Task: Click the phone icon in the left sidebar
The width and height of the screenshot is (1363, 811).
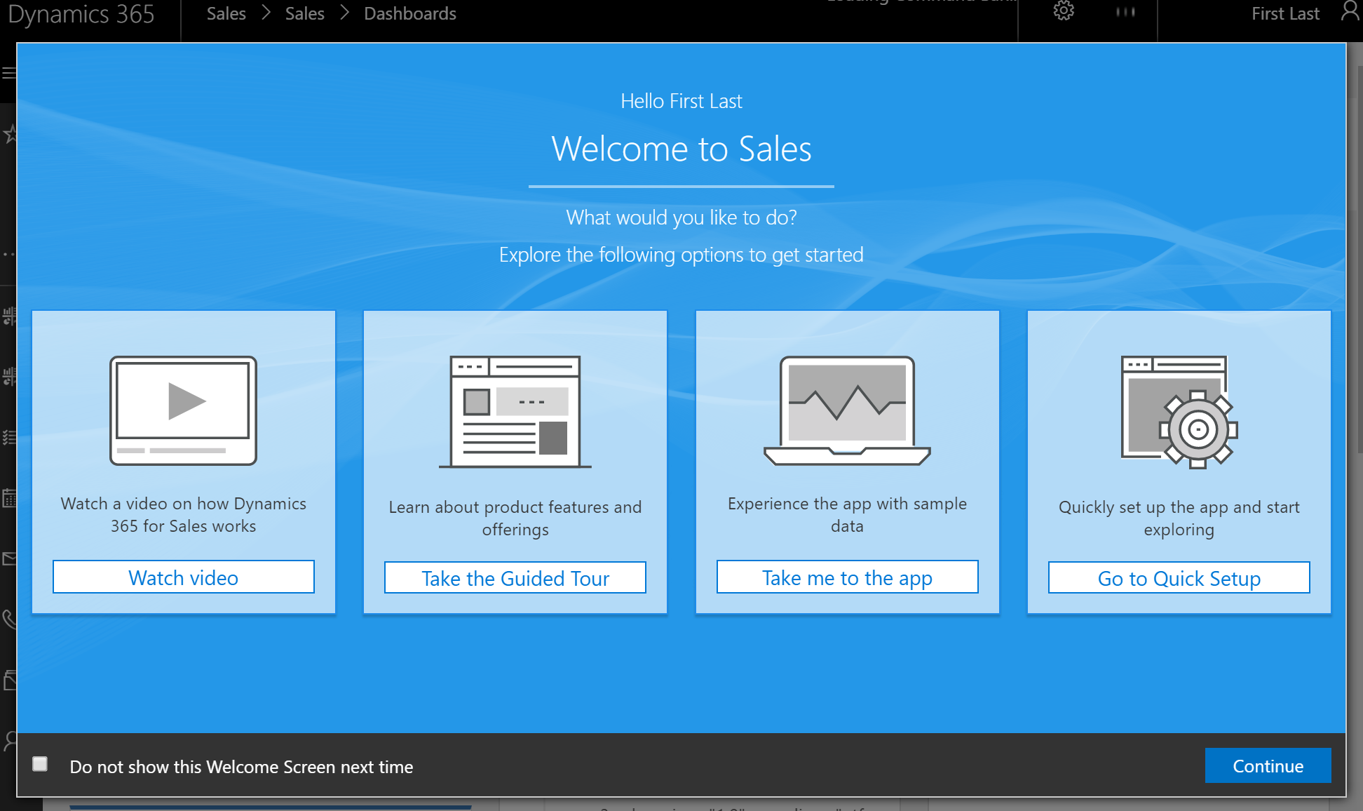Action: (8, 619)
